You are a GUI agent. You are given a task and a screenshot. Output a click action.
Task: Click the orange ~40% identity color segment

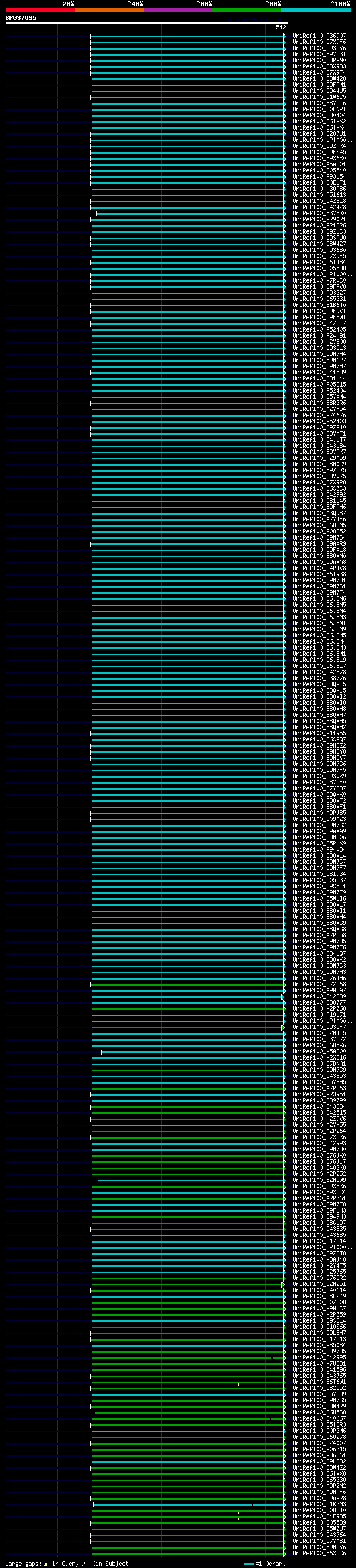click(x=109, y=10)
